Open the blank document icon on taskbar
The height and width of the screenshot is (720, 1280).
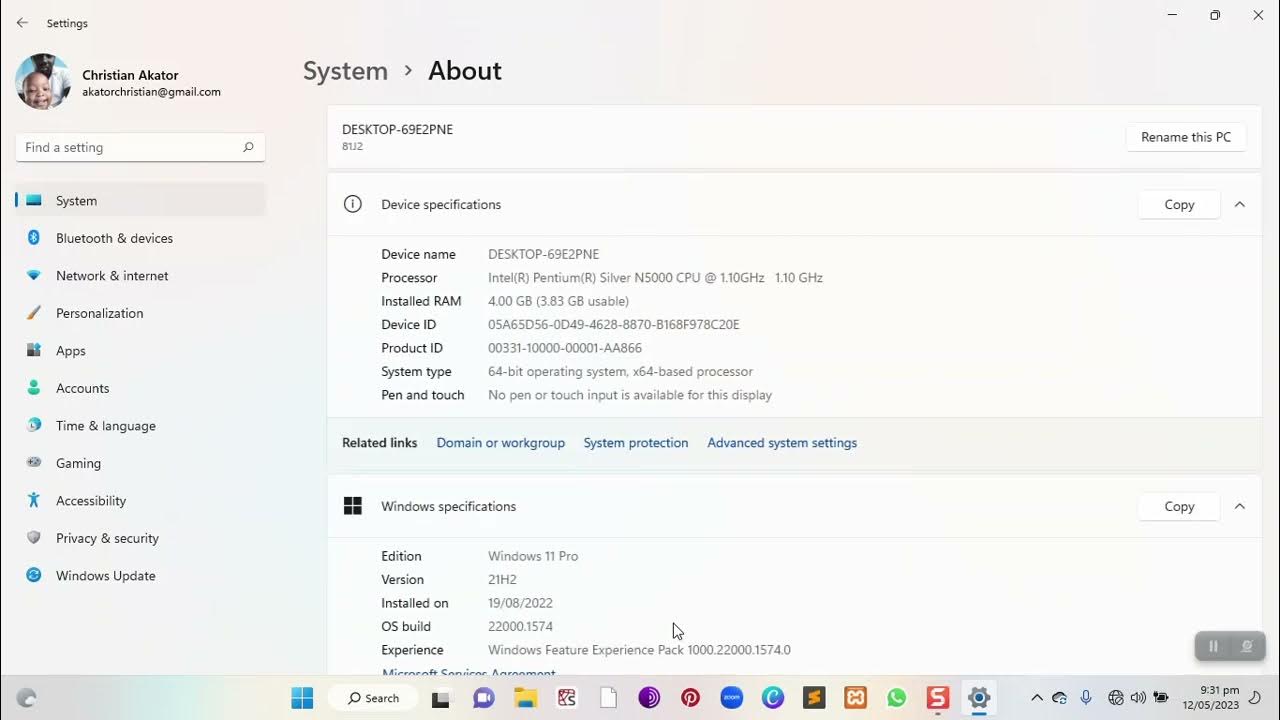[608, 698]
